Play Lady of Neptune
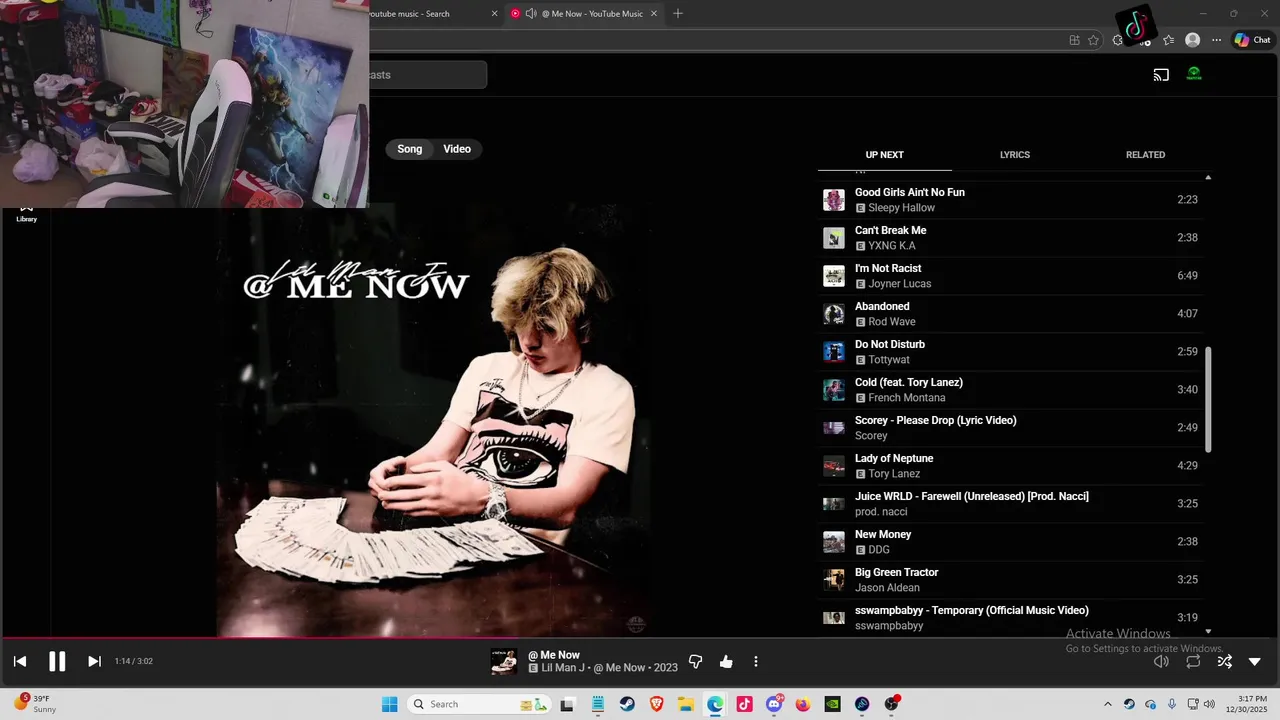1280x720 pixels. (1010, 466)
